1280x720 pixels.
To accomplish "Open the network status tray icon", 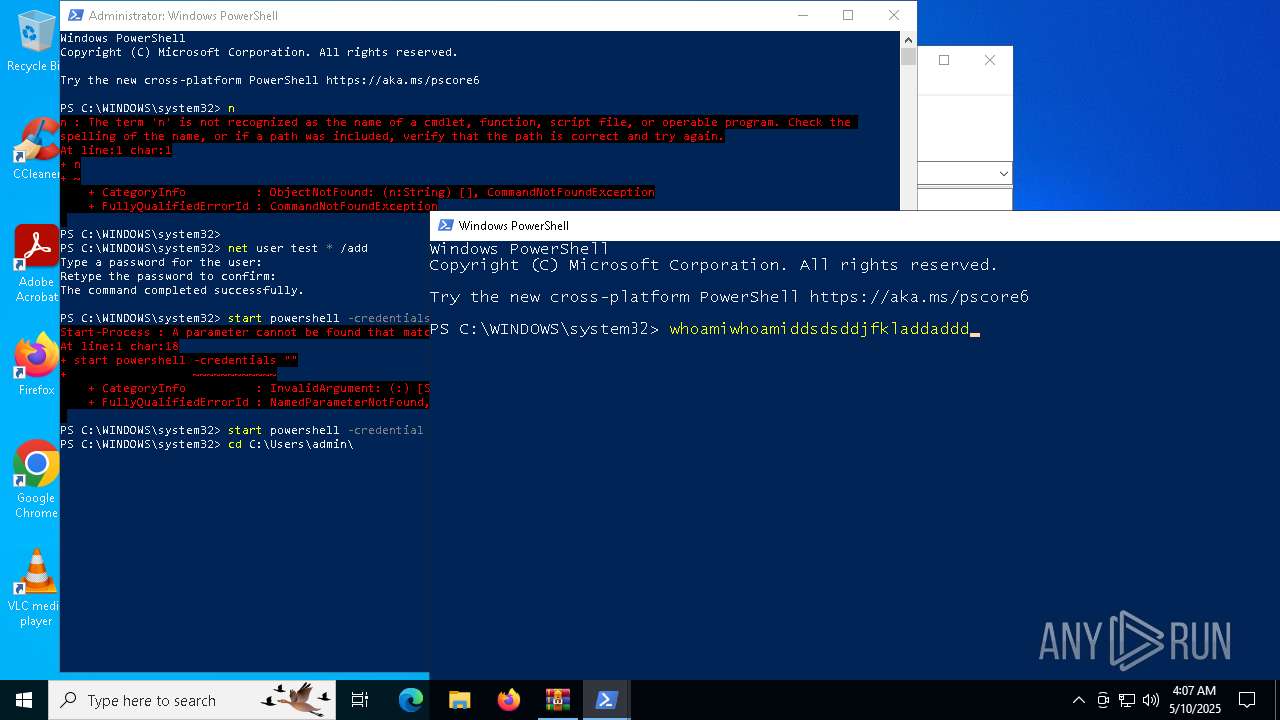I will pos(1127,700).
